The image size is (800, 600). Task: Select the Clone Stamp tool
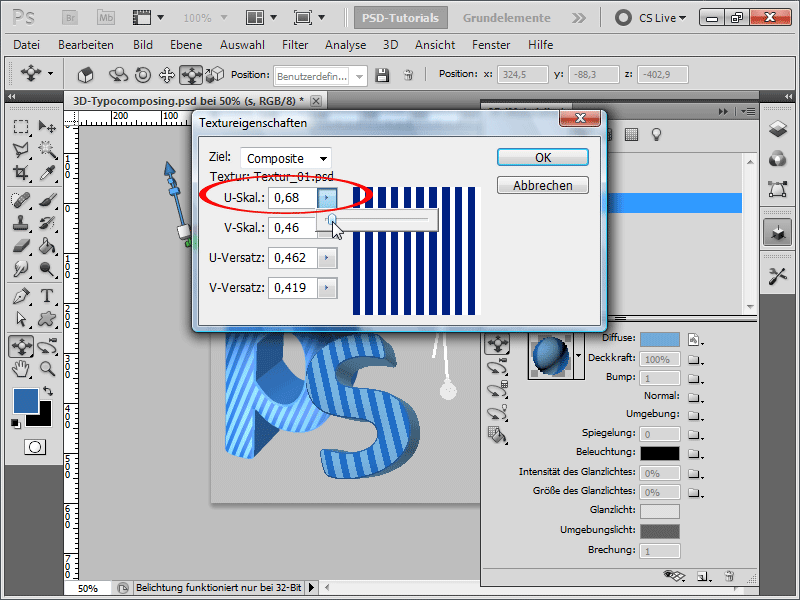click(x=20, y=223)
